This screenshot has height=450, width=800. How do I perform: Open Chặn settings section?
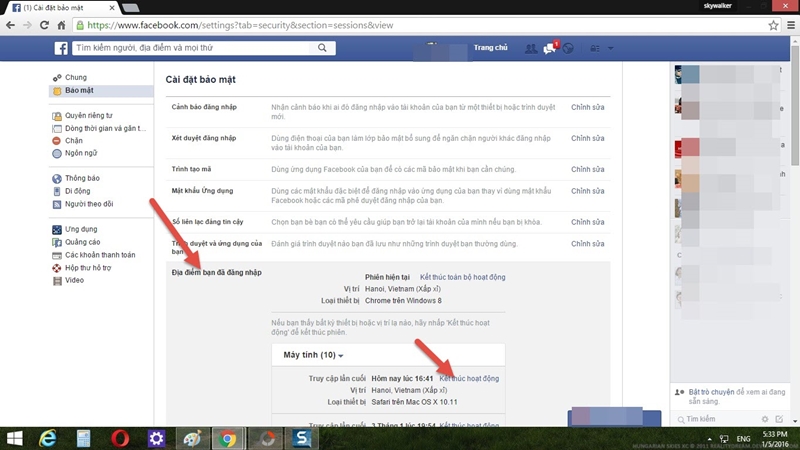[x=73, y=140]
